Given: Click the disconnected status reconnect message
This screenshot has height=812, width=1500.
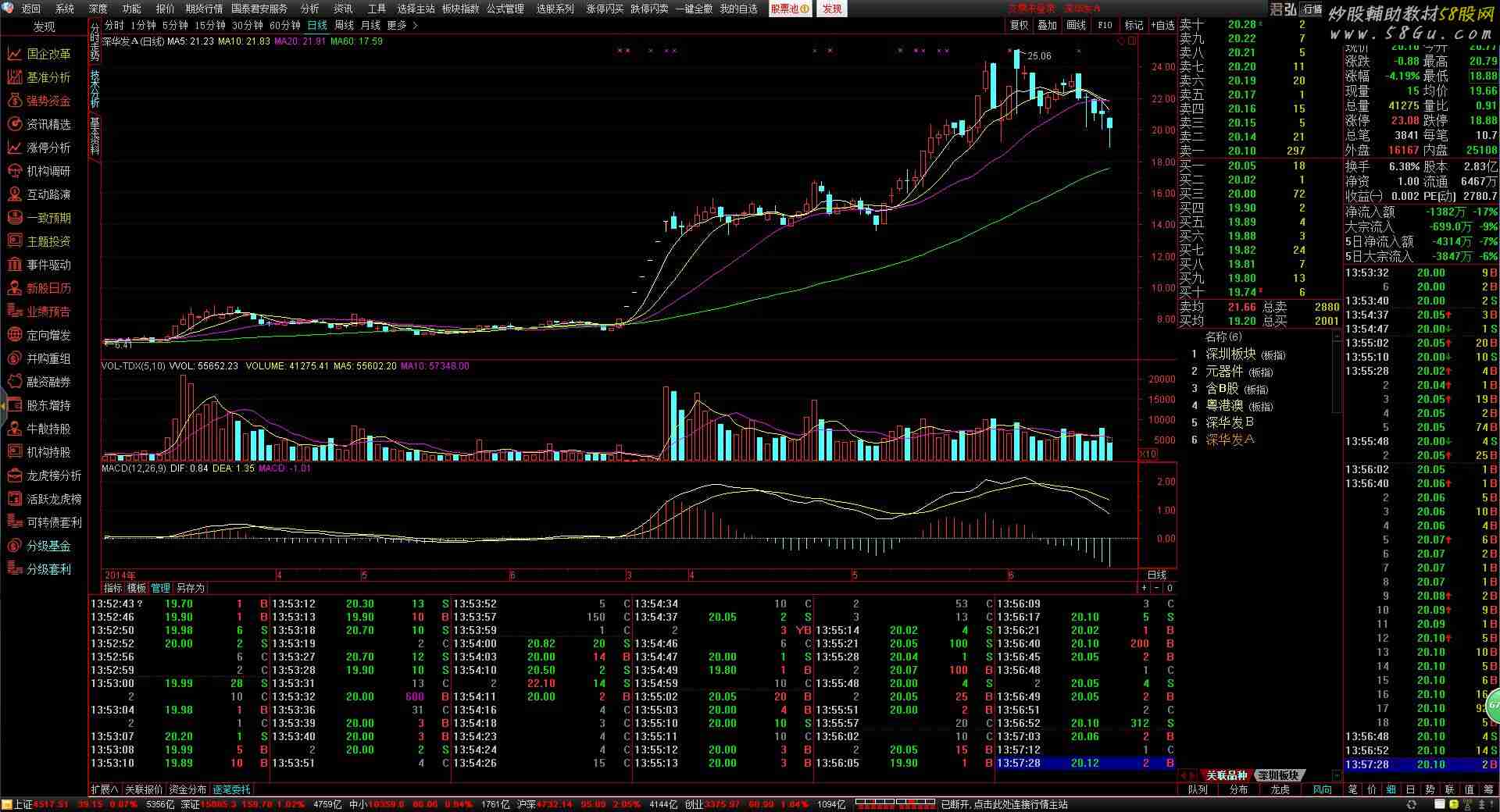Looking at the screenshot, I should pos(1004,804).
